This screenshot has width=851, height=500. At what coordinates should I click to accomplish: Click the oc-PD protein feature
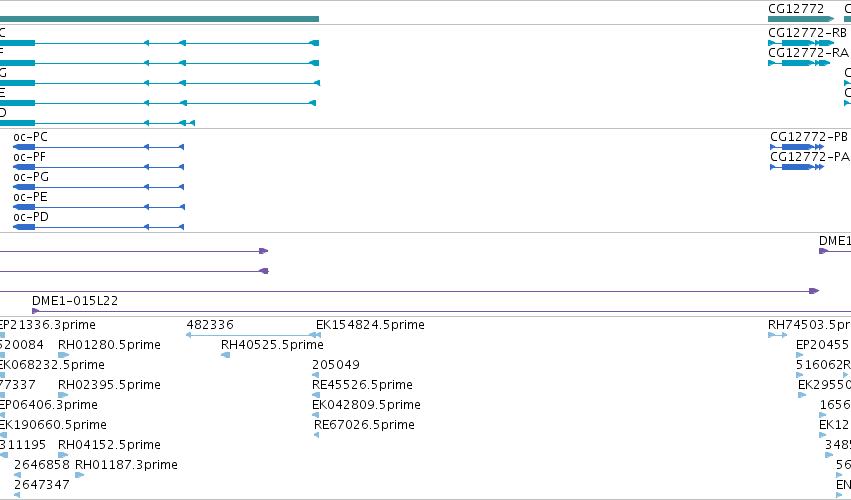point(98,227)
